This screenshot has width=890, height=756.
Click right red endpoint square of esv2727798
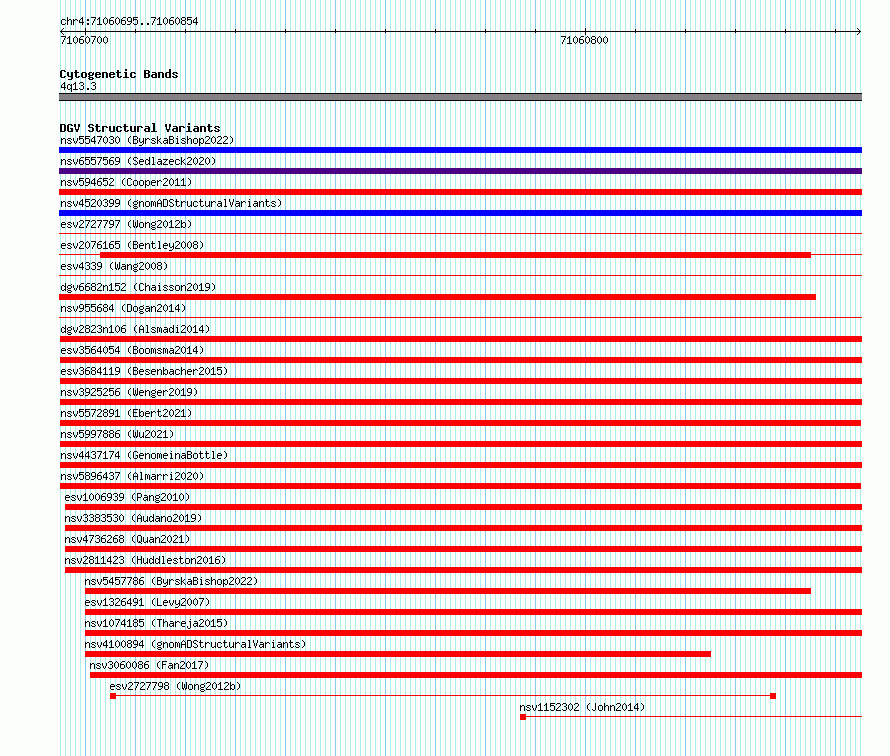coord(773,696)
